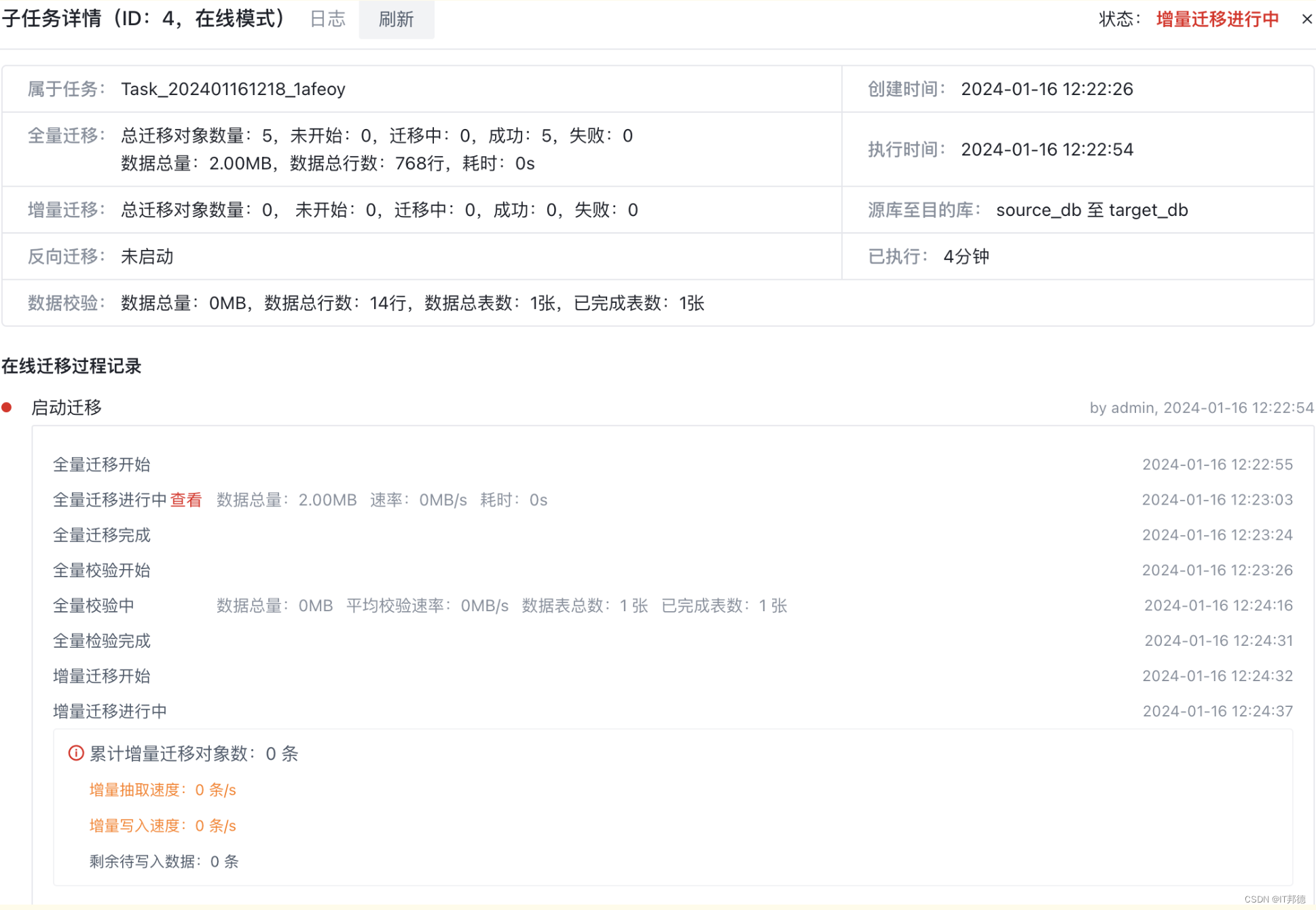Click the 查看 link in 全量迁移进行中
Image resolution: width=1316 pixels, height=910 pixels.
tap(186, 500)
